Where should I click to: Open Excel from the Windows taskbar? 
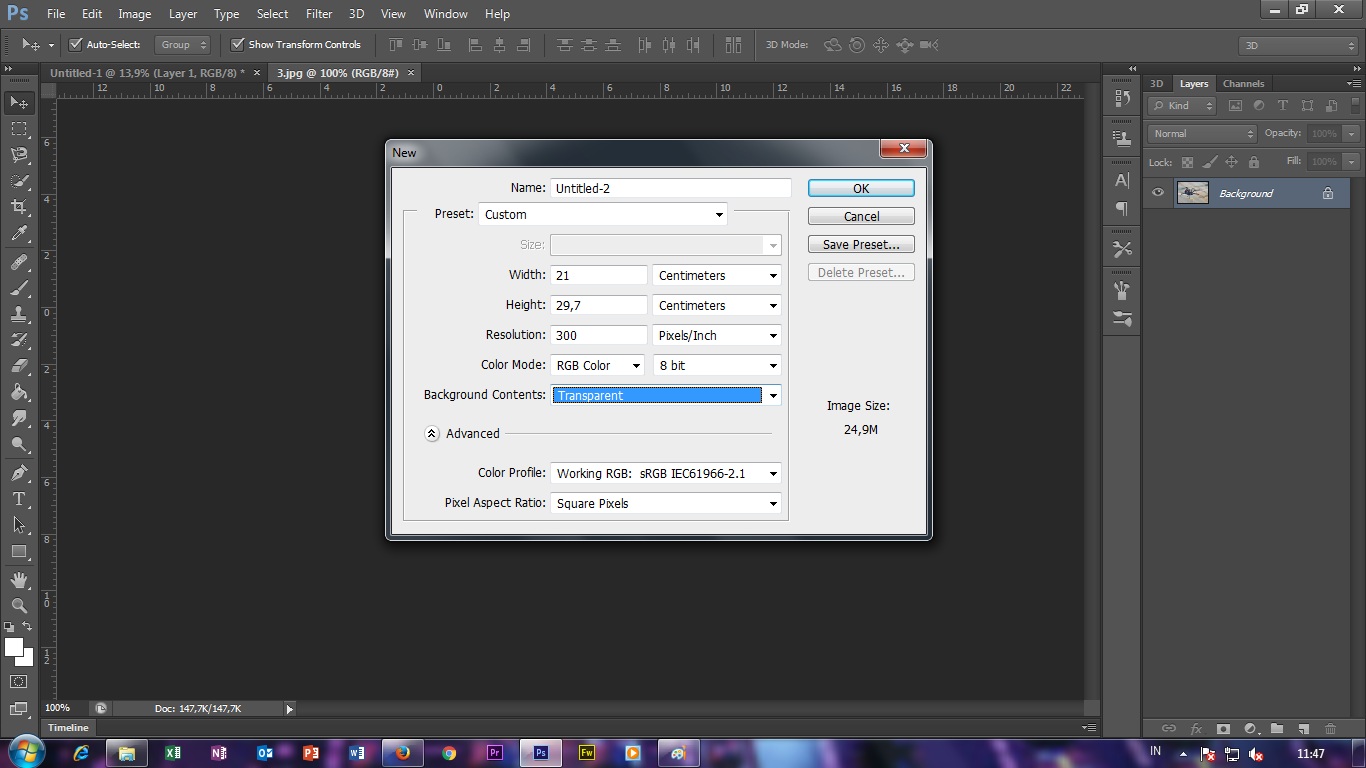(173, 753)
